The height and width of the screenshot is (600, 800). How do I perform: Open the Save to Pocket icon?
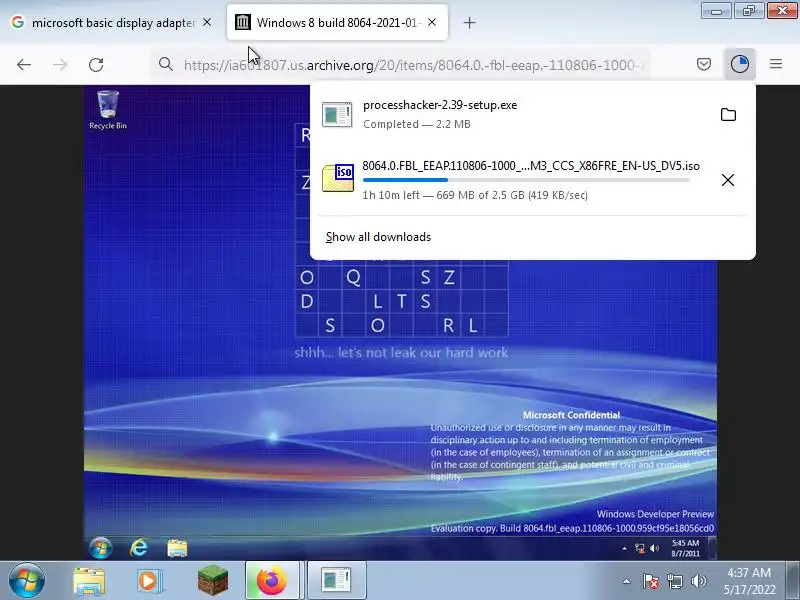[x=704, y=64]
